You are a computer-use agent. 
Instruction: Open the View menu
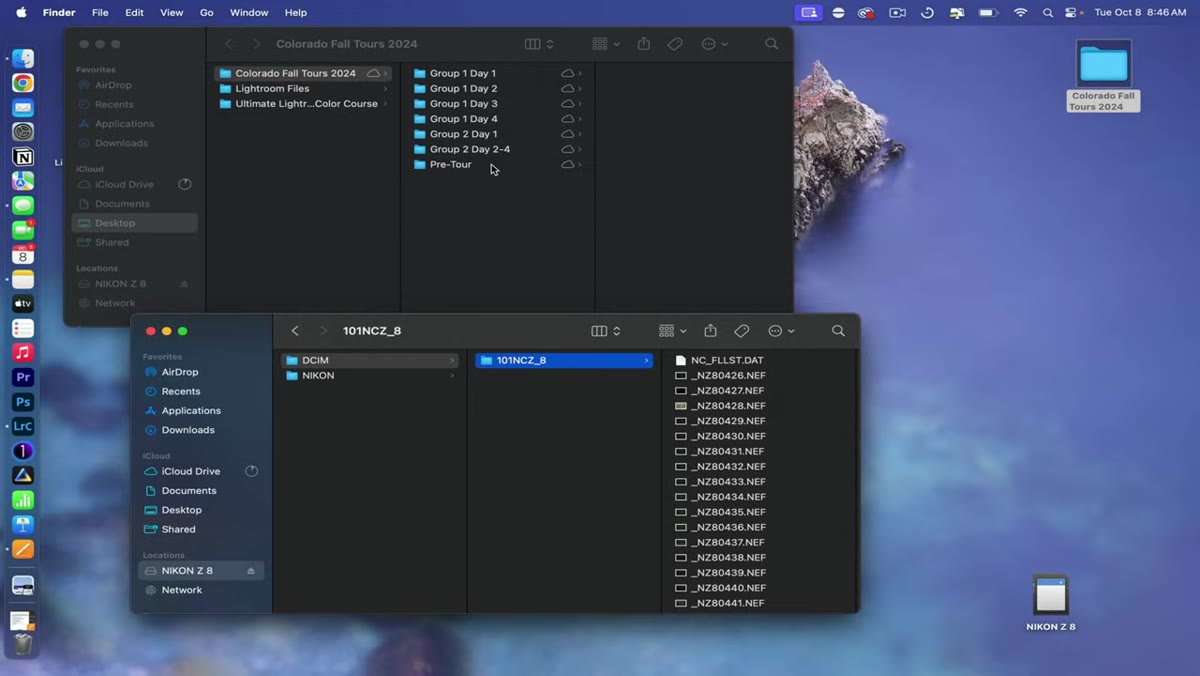(172, 13)
